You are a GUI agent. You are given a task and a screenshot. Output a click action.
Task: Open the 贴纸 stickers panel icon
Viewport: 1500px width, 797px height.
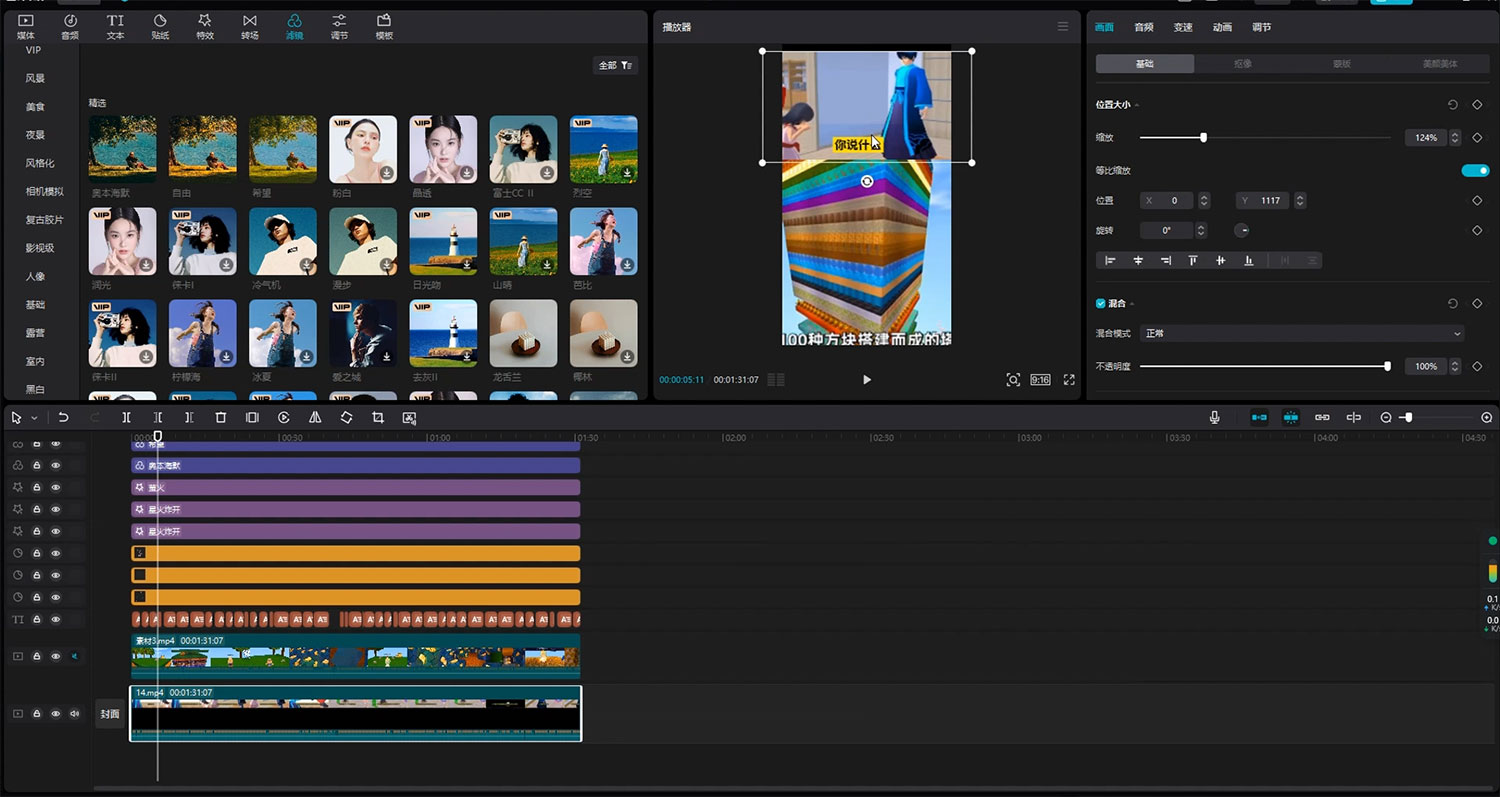click(160, 26)
